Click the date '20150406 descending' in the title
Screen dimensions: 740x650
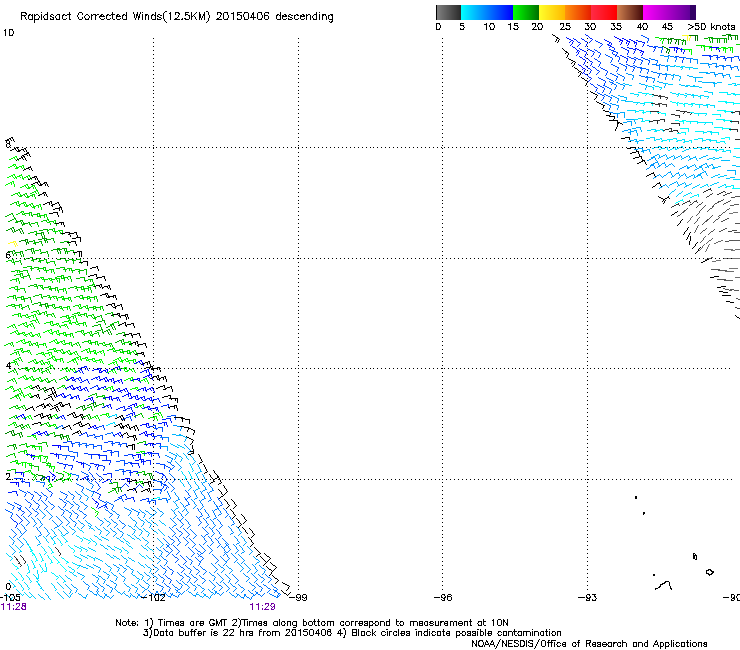pyautogui.click(x=274, y=17)
